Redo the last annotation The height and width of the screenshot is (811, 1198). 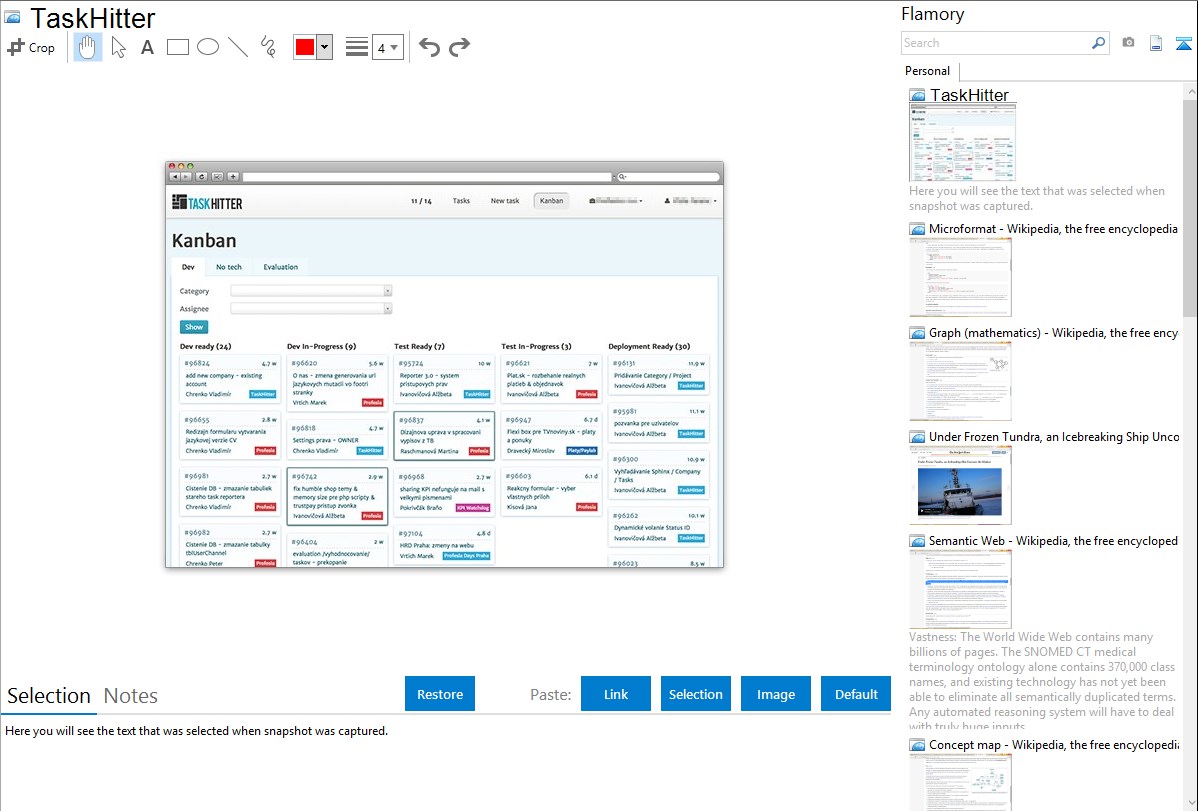point(459,47)
